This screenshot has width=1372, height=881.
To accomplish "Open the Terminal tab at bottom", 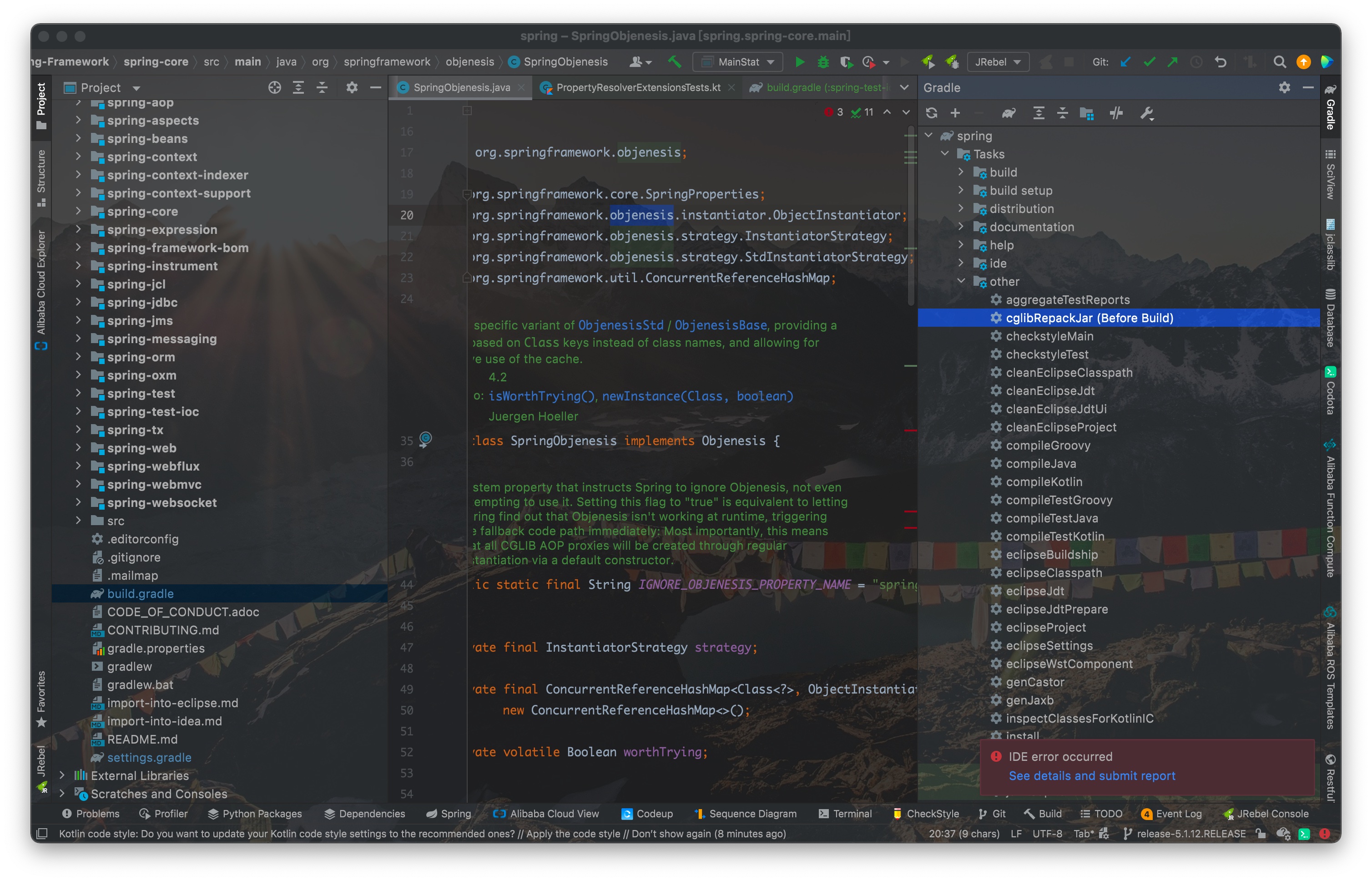I will coord(845,813).
